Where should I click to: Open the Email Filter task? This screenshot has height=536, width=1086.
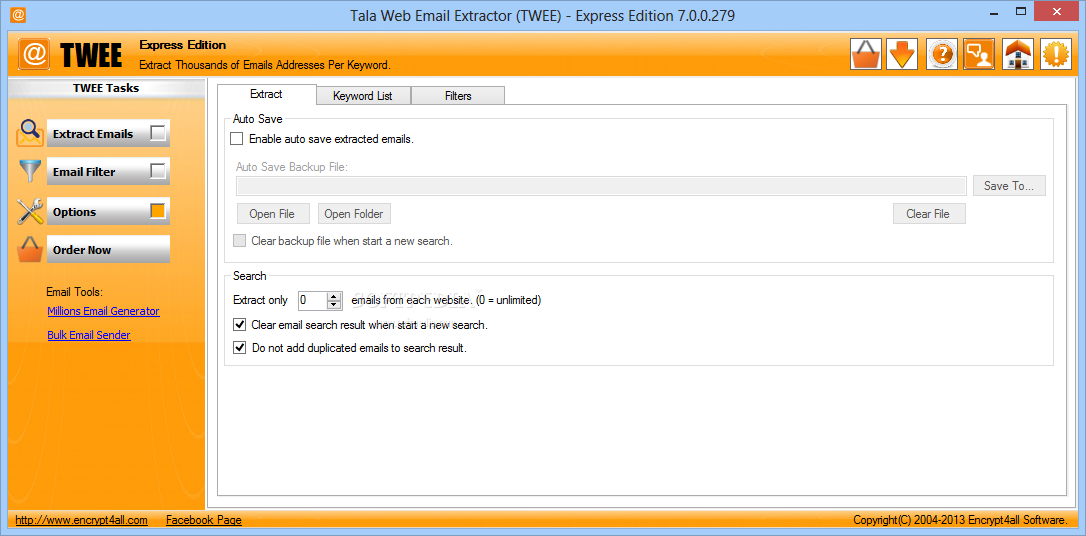point(108,172)
